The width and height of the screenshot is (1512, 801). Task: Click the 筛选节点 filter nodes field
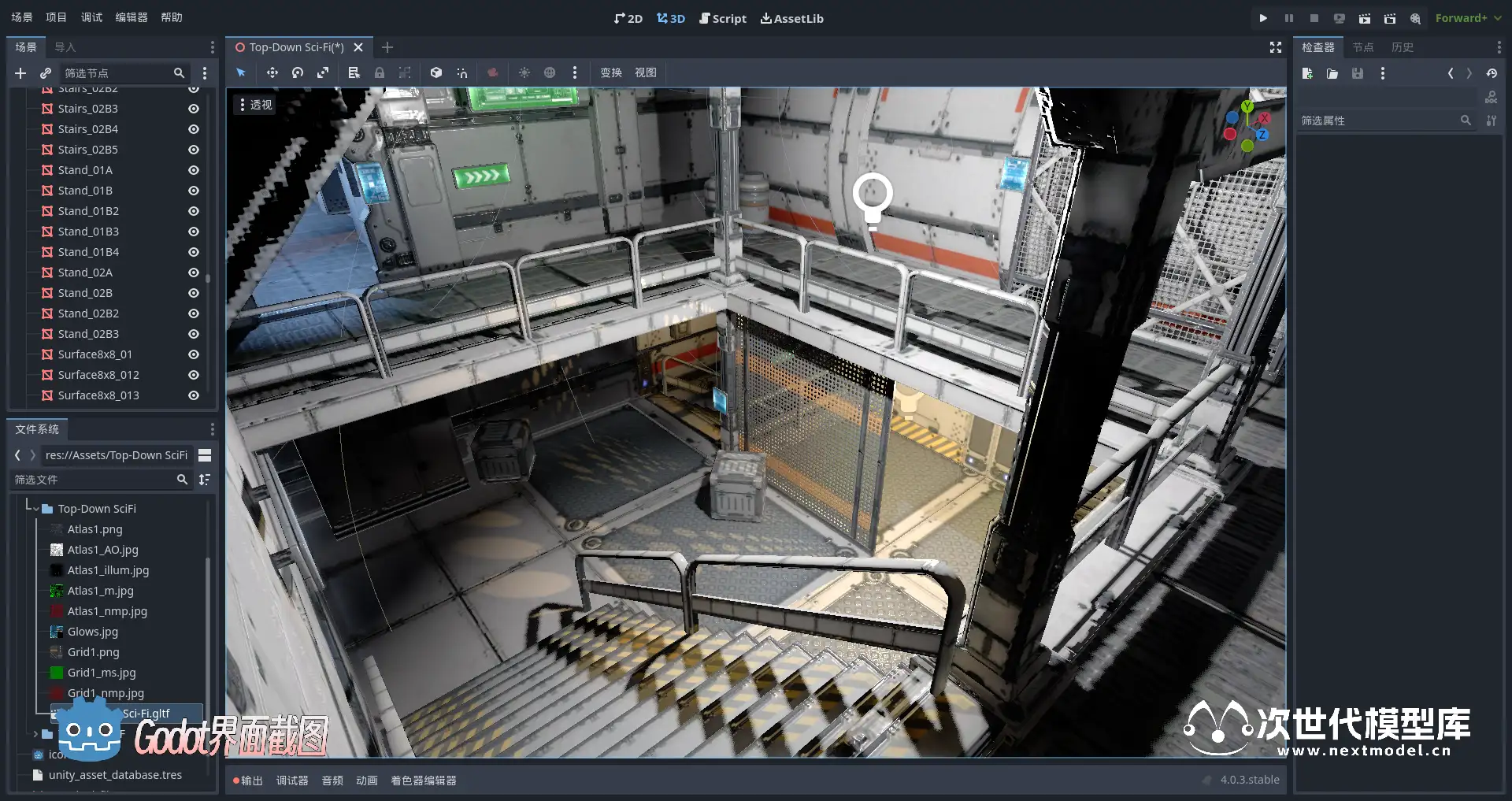click(117, 73)
